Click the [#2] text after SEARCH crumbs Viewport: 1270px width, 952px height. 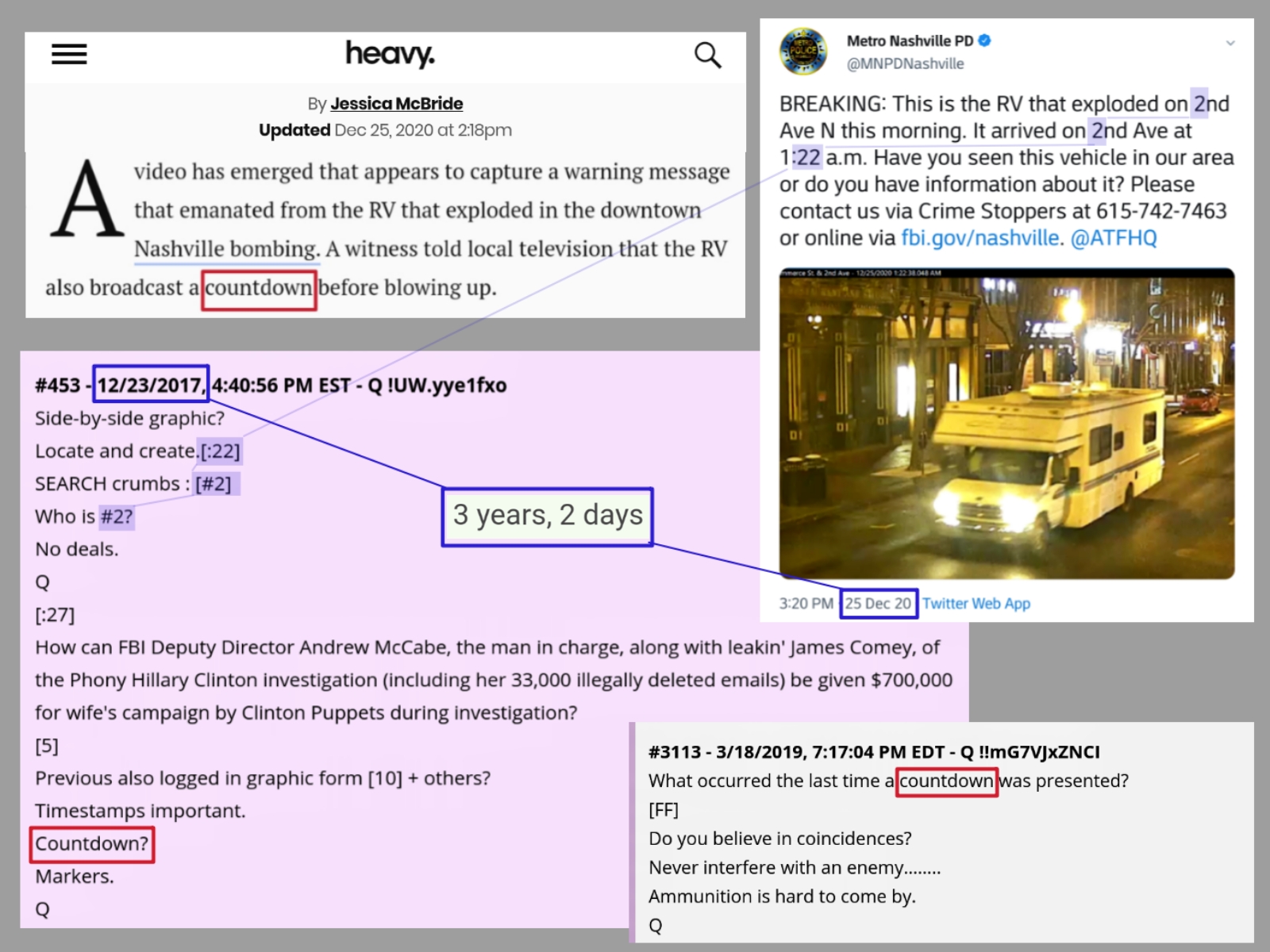(x=214, y=484)
